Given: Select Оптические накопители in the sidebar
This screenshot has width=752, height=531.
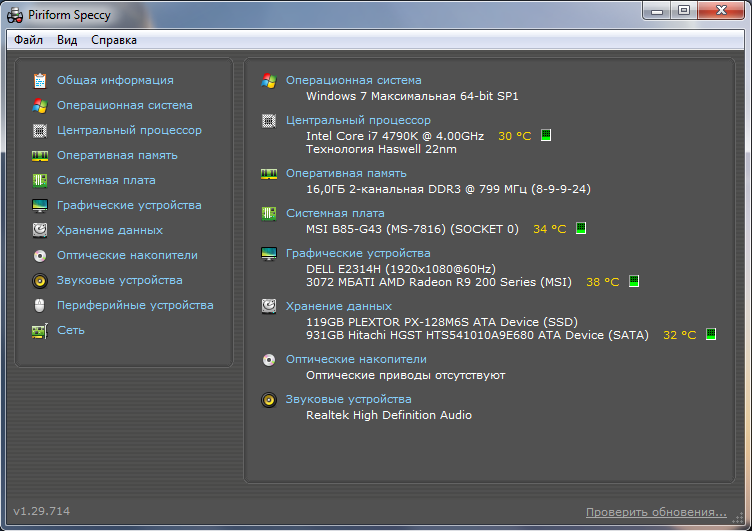Looking at the screenshot, I should tap(127, 255).
